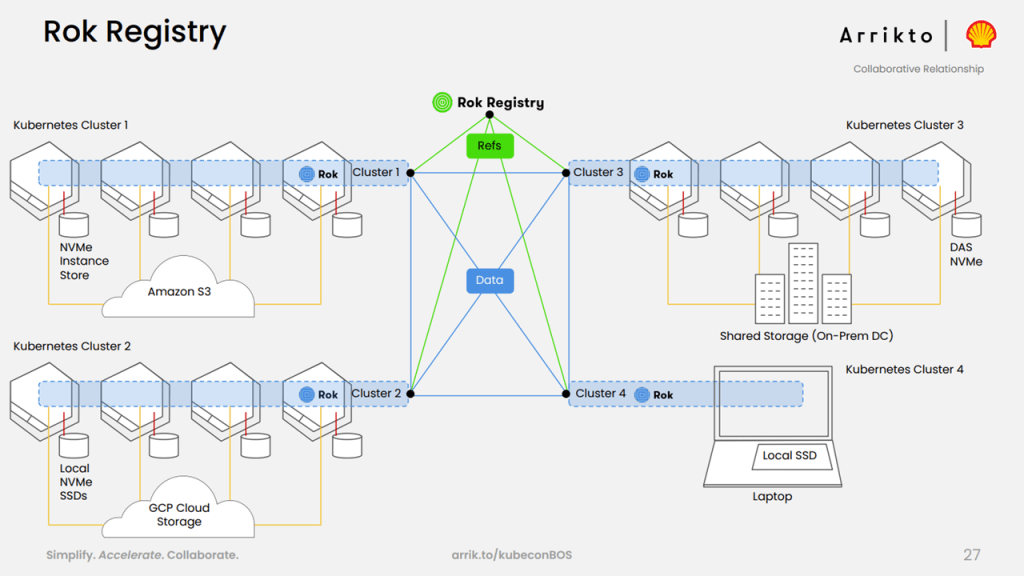The image size is (1024, 576).
Task: Click the GCP Cloud Storage cloud
Action: click(178, 509)
